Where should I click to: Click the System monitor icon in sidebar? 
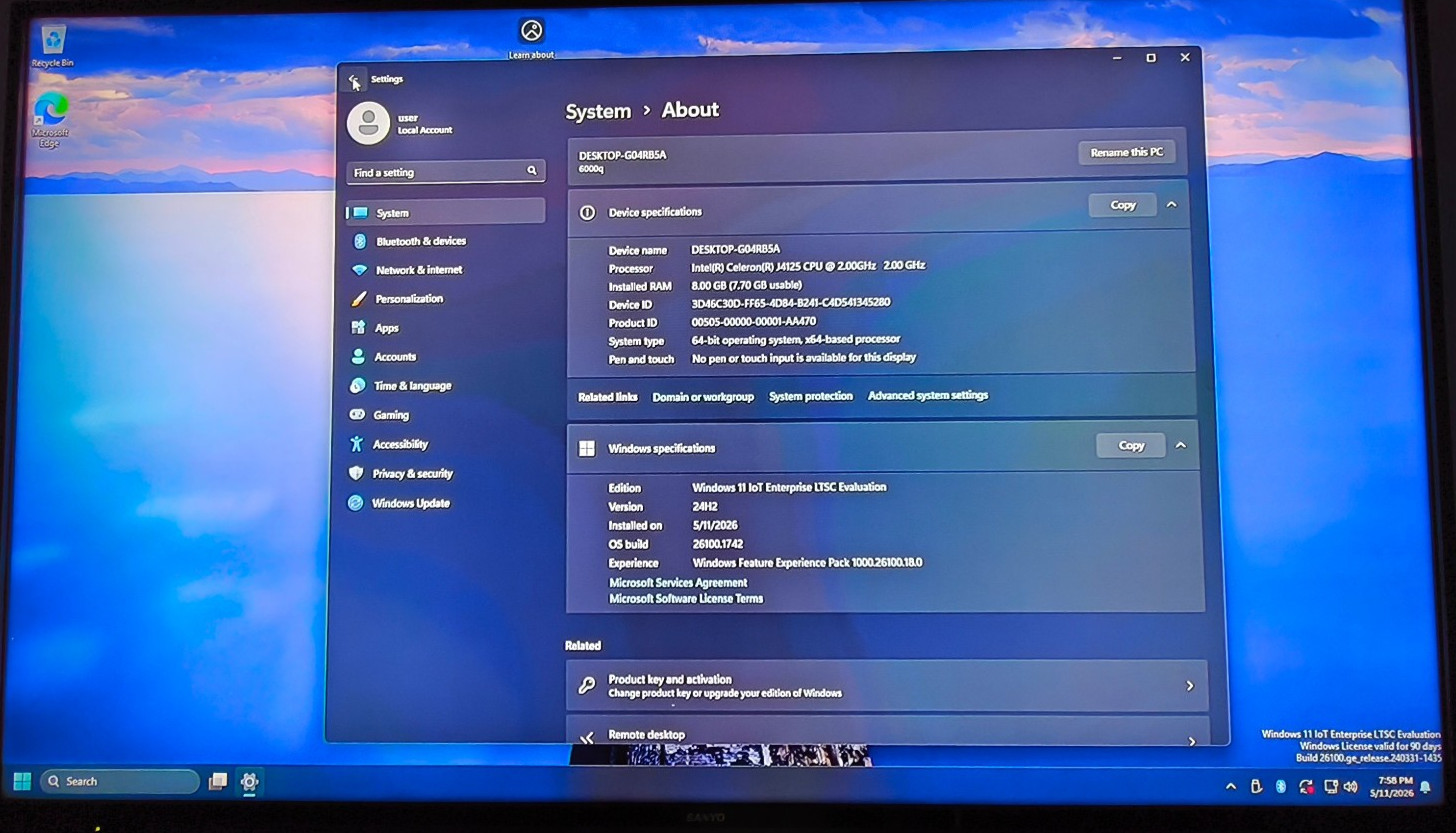coord(360,213)
